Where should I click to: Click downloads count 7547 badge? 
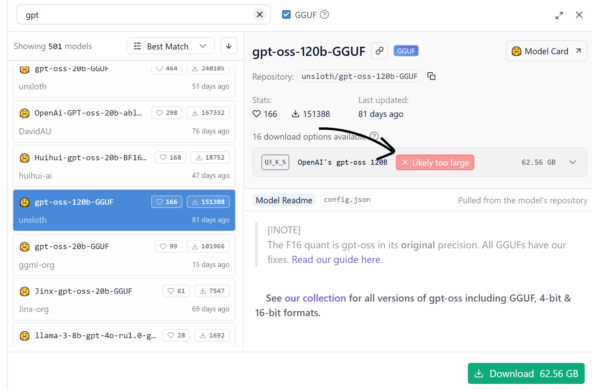212,291
